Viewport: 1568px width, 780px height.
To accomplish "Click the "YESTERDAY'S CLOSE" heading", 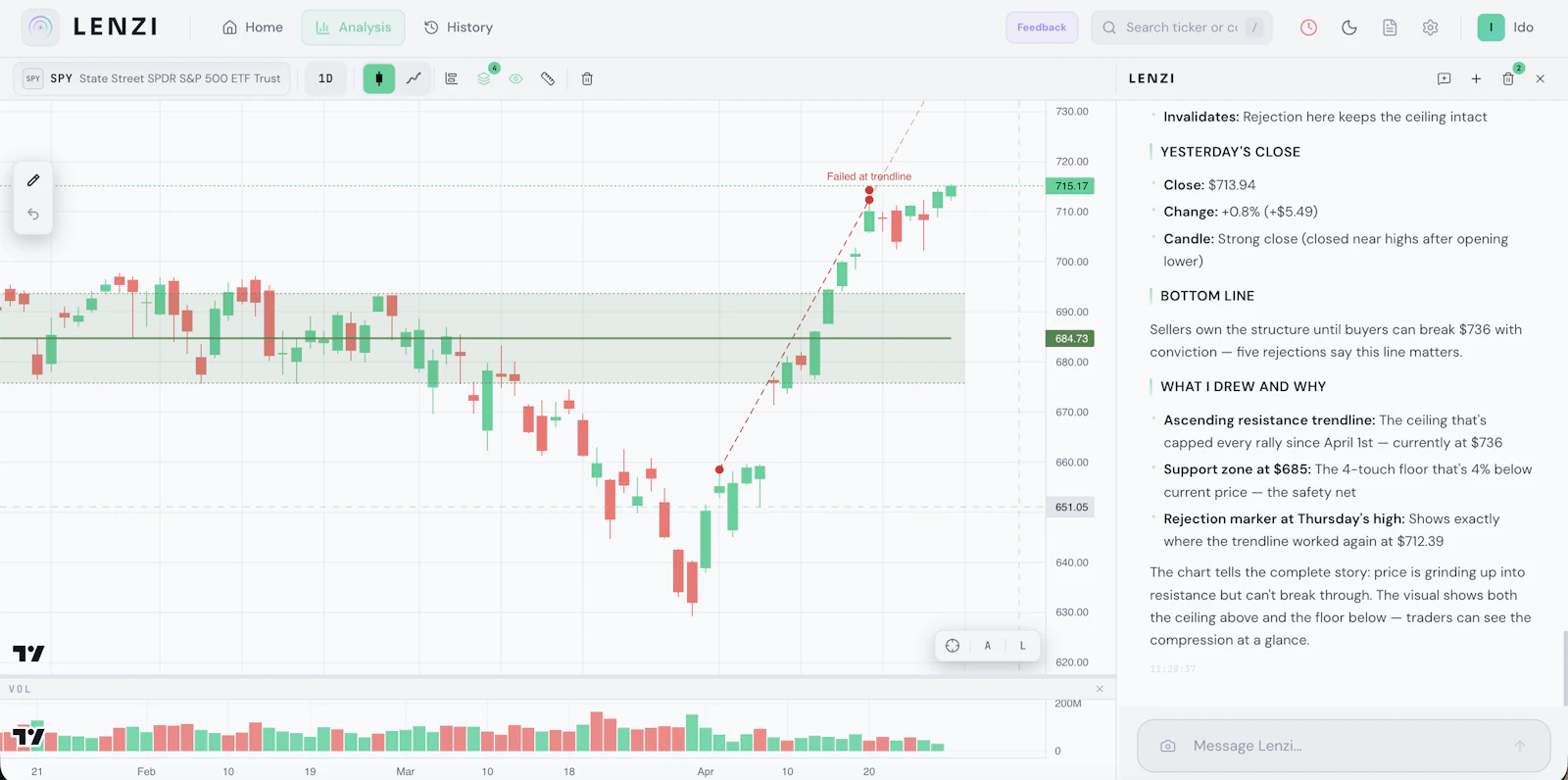I will 1230,152.
